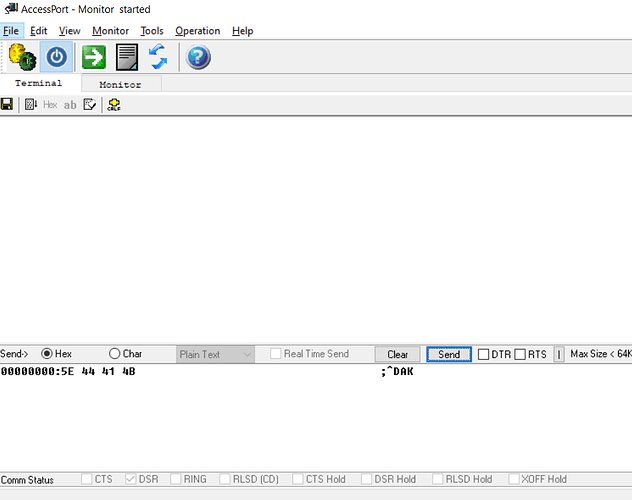Select the Char send radio button
632x500 pixels.
[x=114, y=354]
